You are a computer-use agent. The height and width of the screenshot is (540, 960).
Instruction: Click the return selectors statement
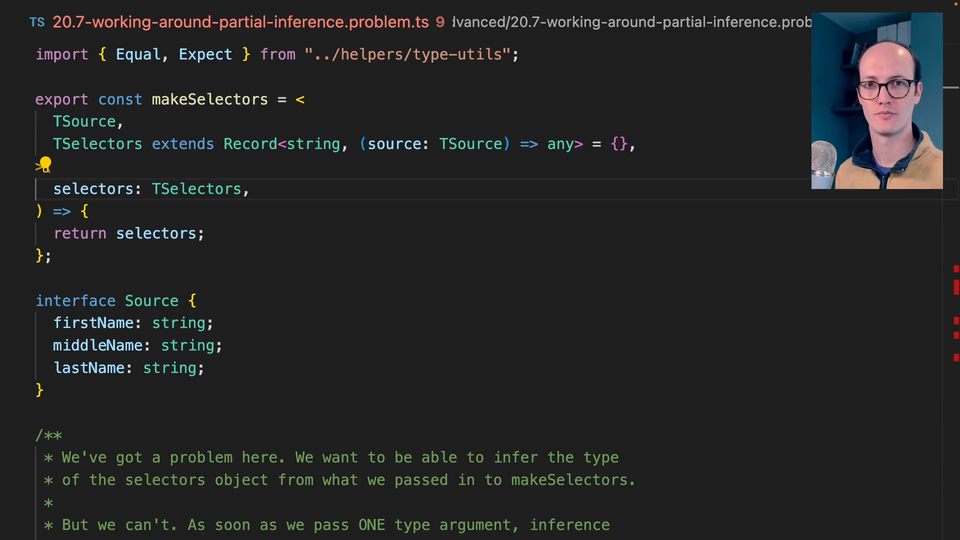coord(128,233)
